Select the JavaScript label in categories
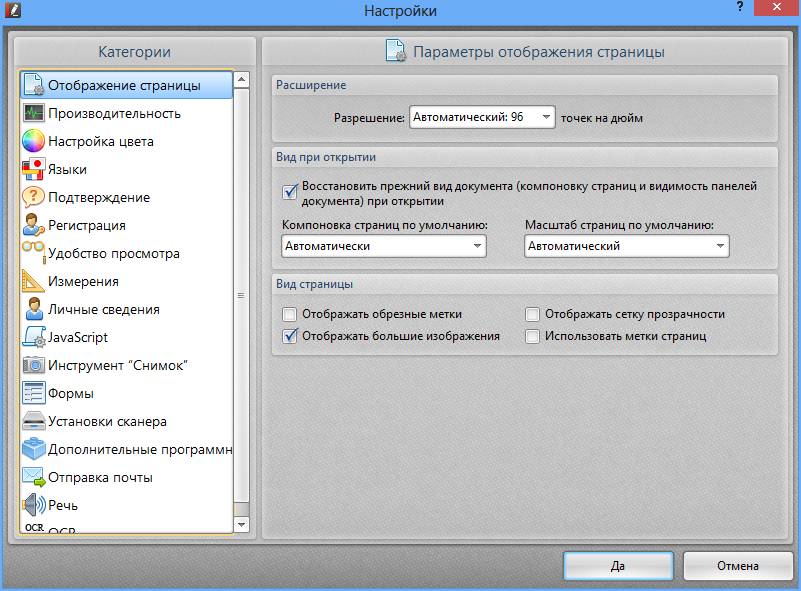This screenshot has width=801, height=591. (78, 337)
